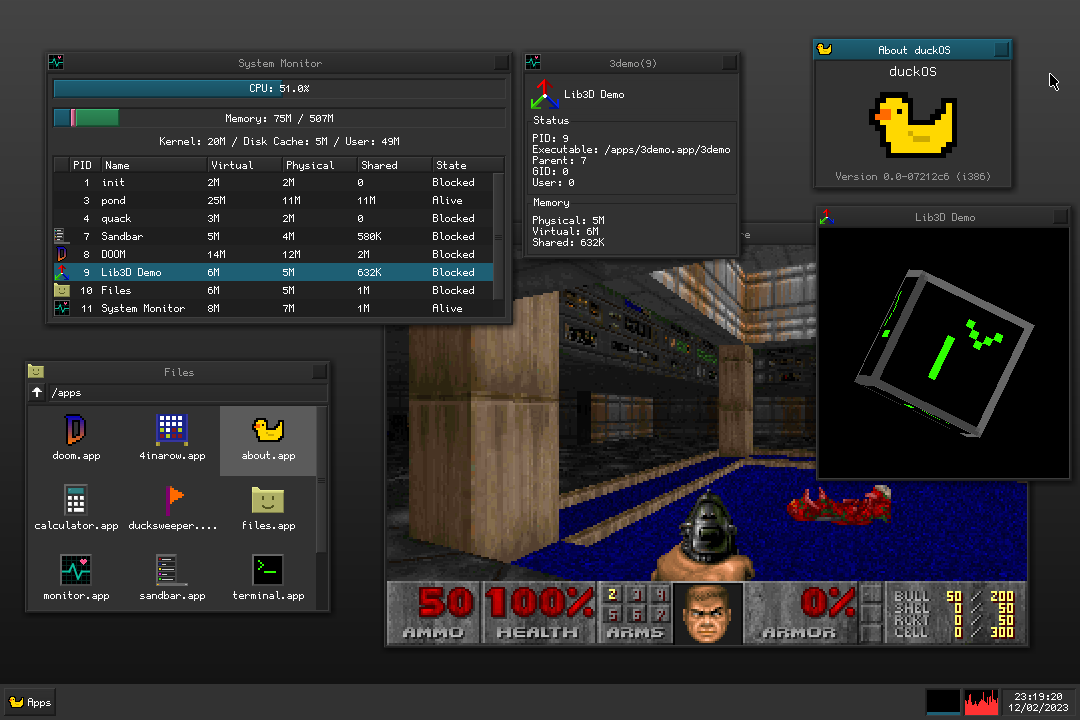
Task: Click System Monitor title bar pulse icon
Action: pos(56,63)
